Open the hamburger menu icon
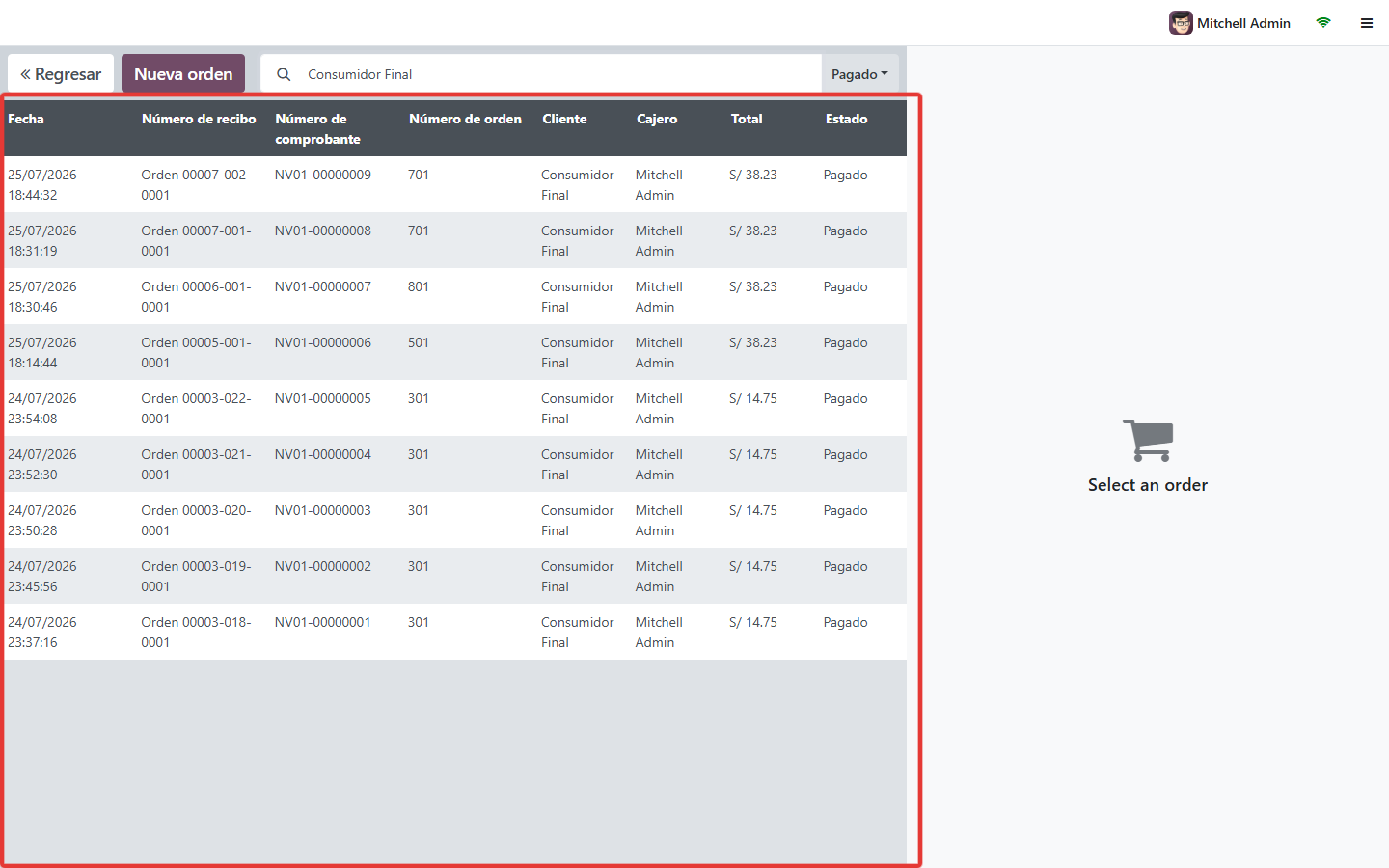Image resolution: width=1389 pixels, height=868 pixels. 1367,23
